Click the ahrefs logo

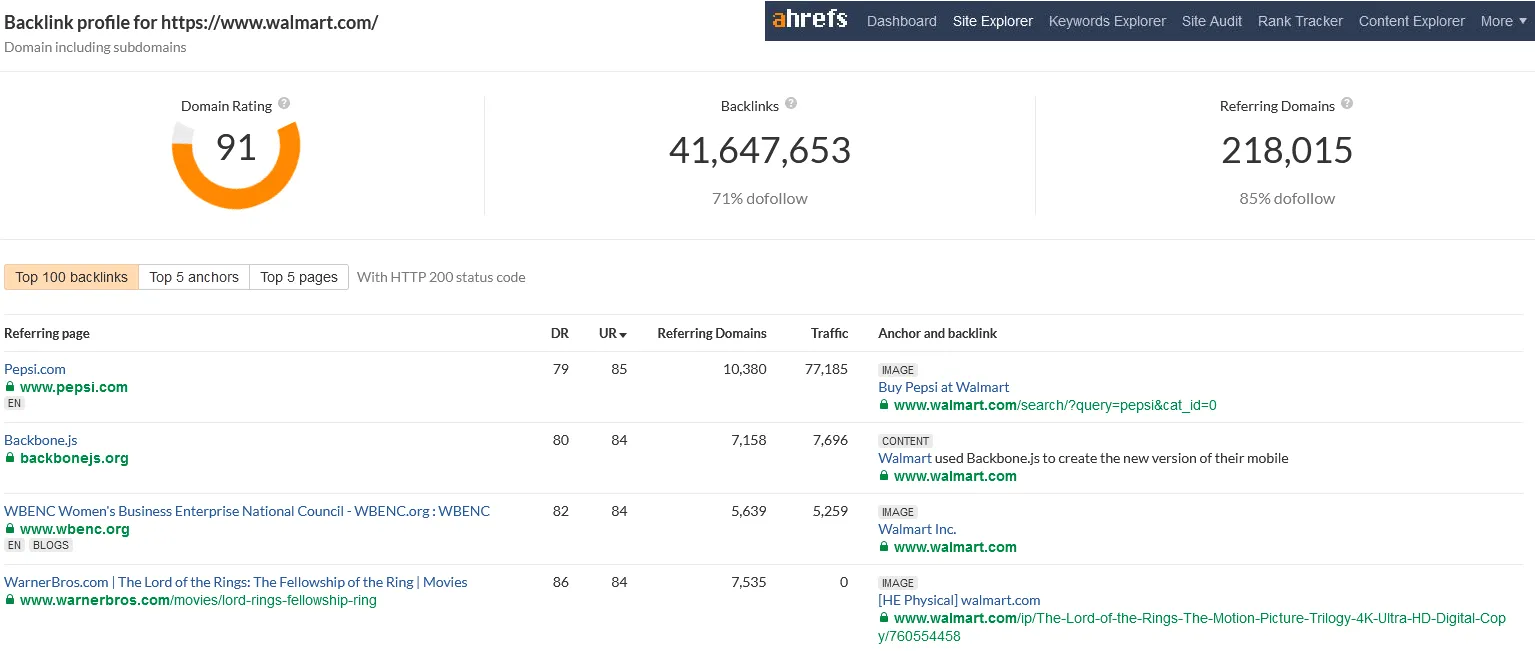pyautogui.click(x=810, y=19)
